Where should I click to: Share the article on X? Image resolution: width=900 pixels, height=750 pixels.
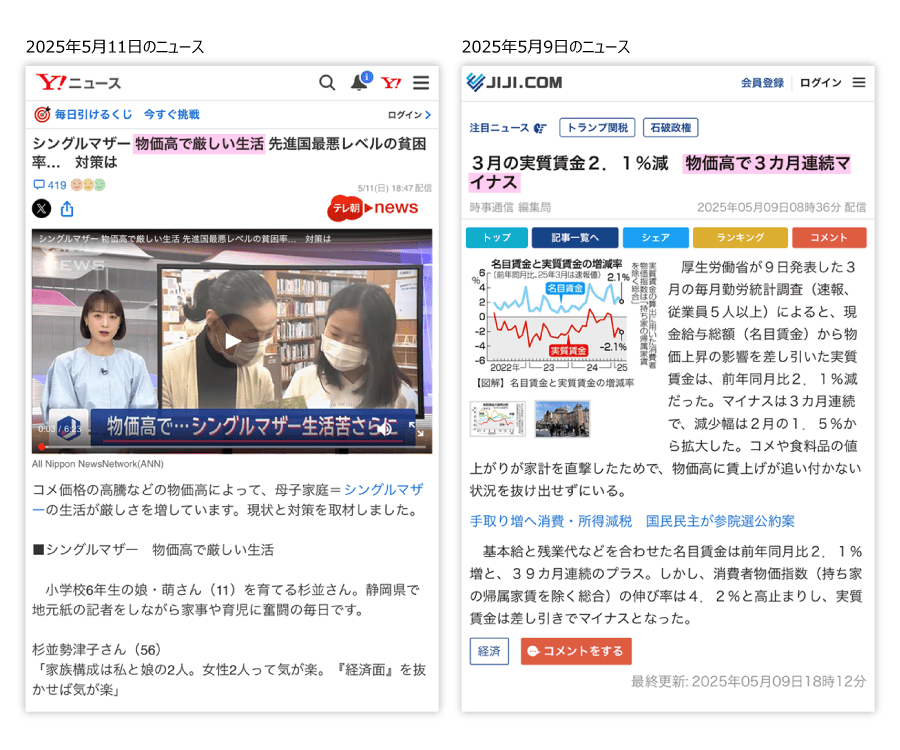[41, 209]
